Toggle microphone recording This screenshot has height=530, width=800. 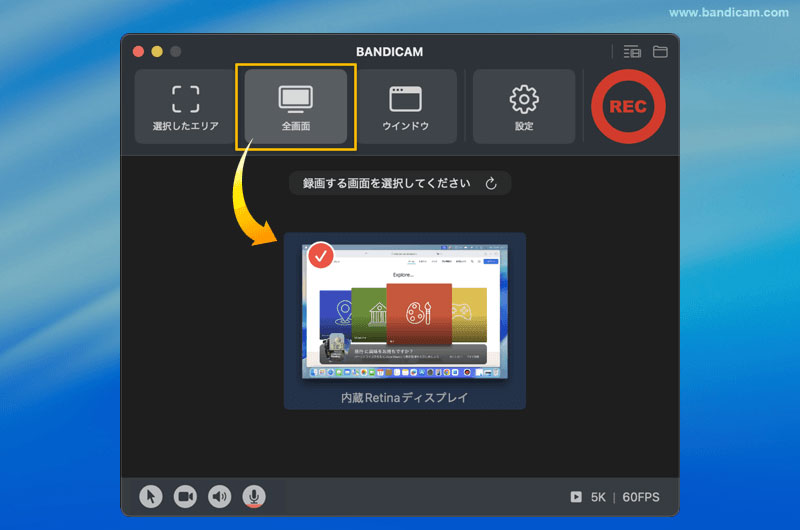click(254, 496)
